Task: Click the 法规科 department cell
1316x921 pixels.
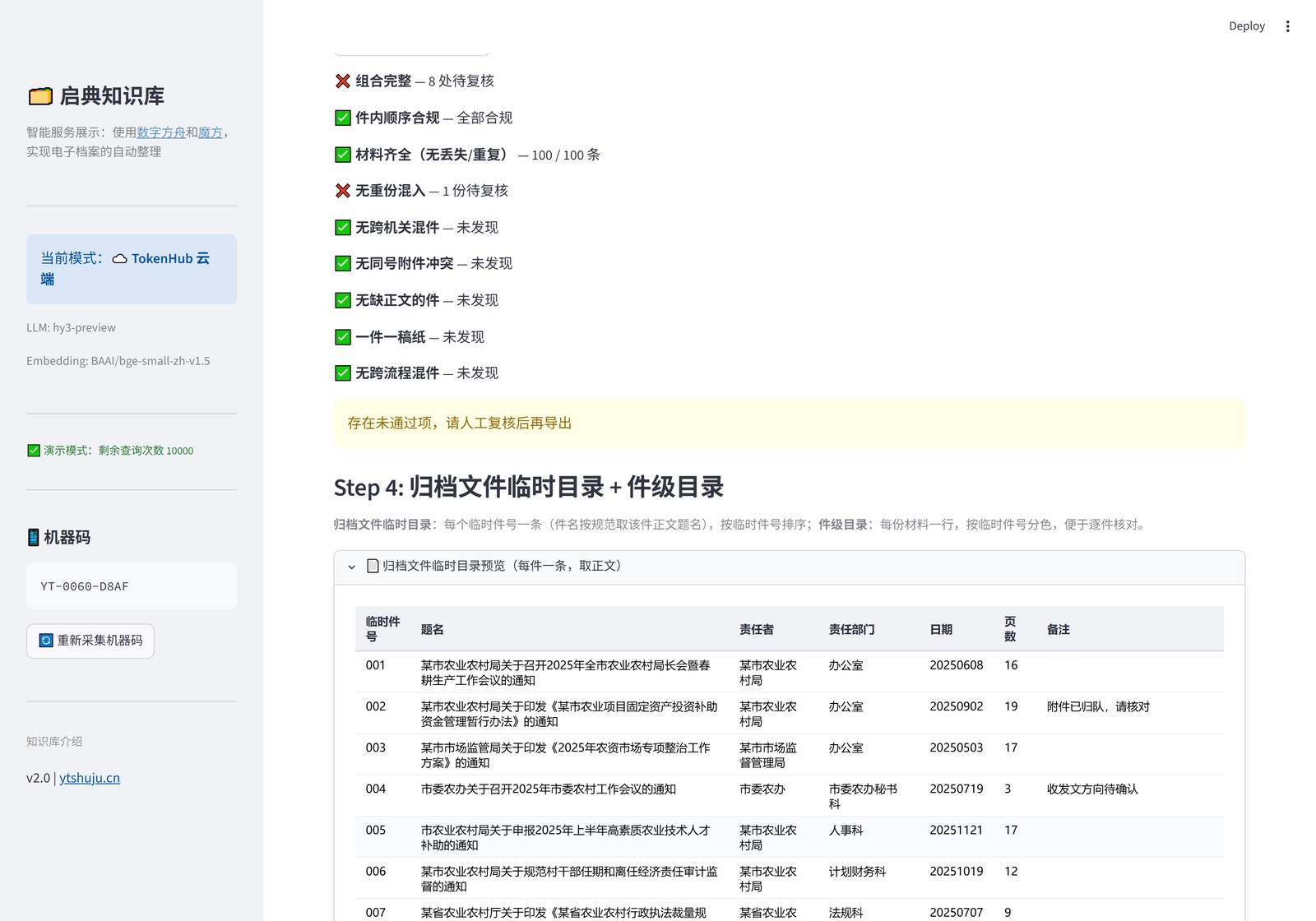Action: coord(846,912)
